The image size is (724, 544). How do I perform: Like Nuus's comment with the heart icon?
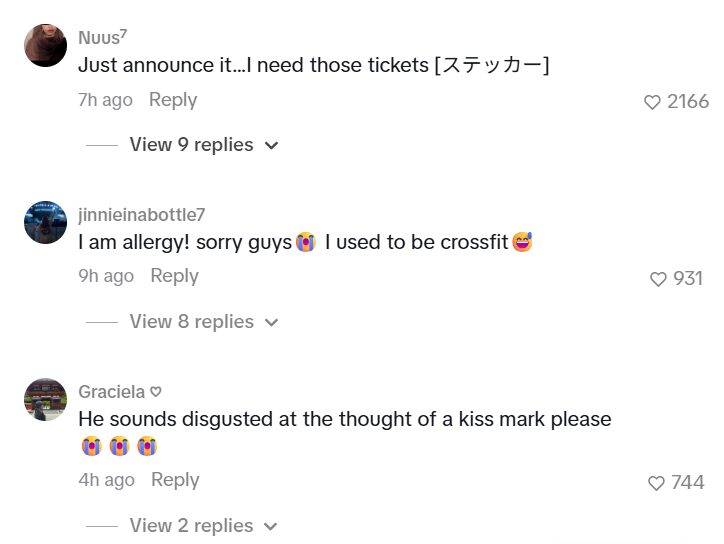(x=653, y=102)
